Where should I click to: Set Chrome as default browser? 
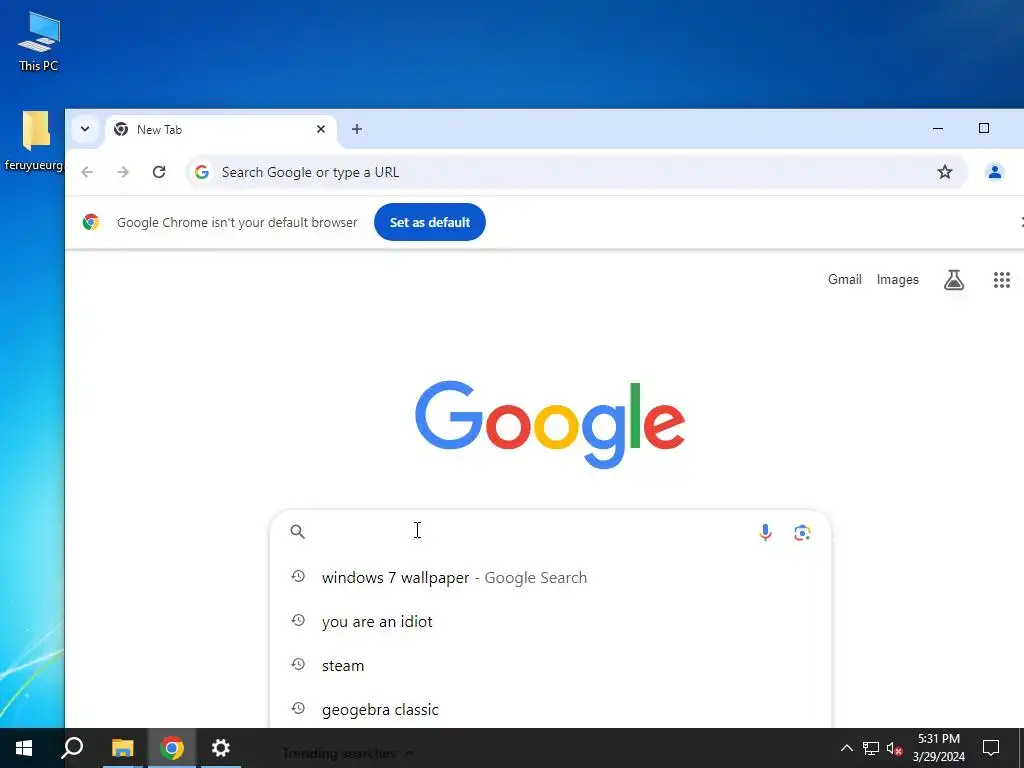coord(430,222)
